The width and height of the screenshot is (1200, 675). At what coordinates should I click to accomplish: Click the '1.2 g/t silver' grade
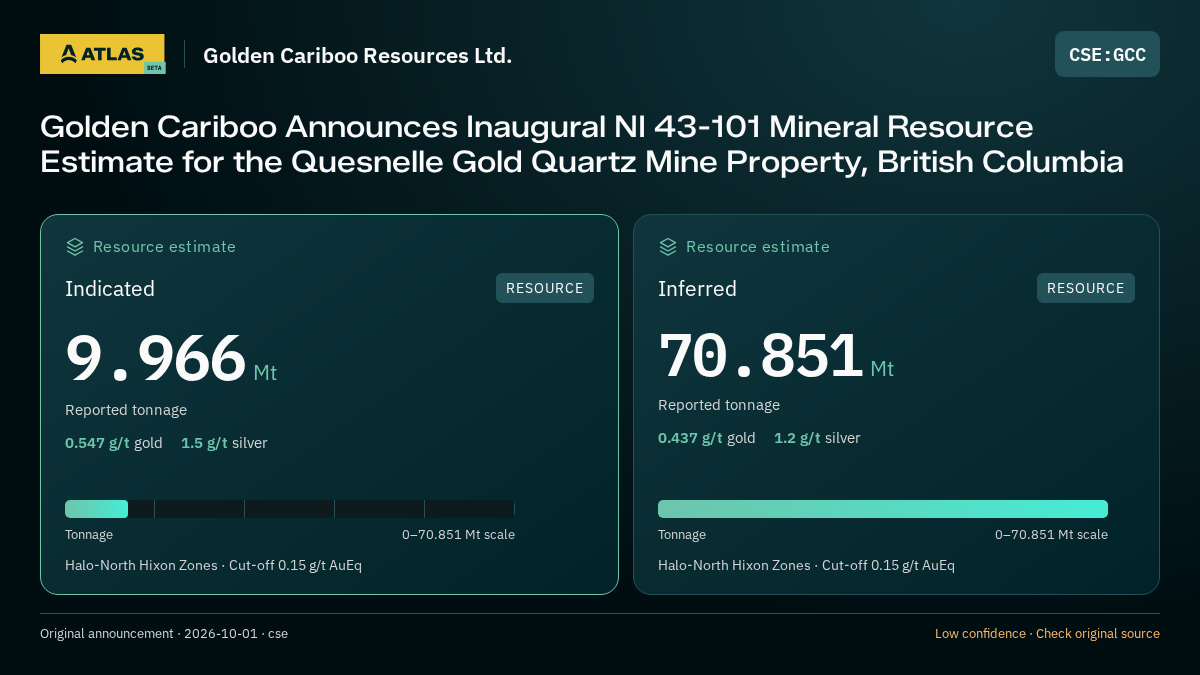[817, 438]
